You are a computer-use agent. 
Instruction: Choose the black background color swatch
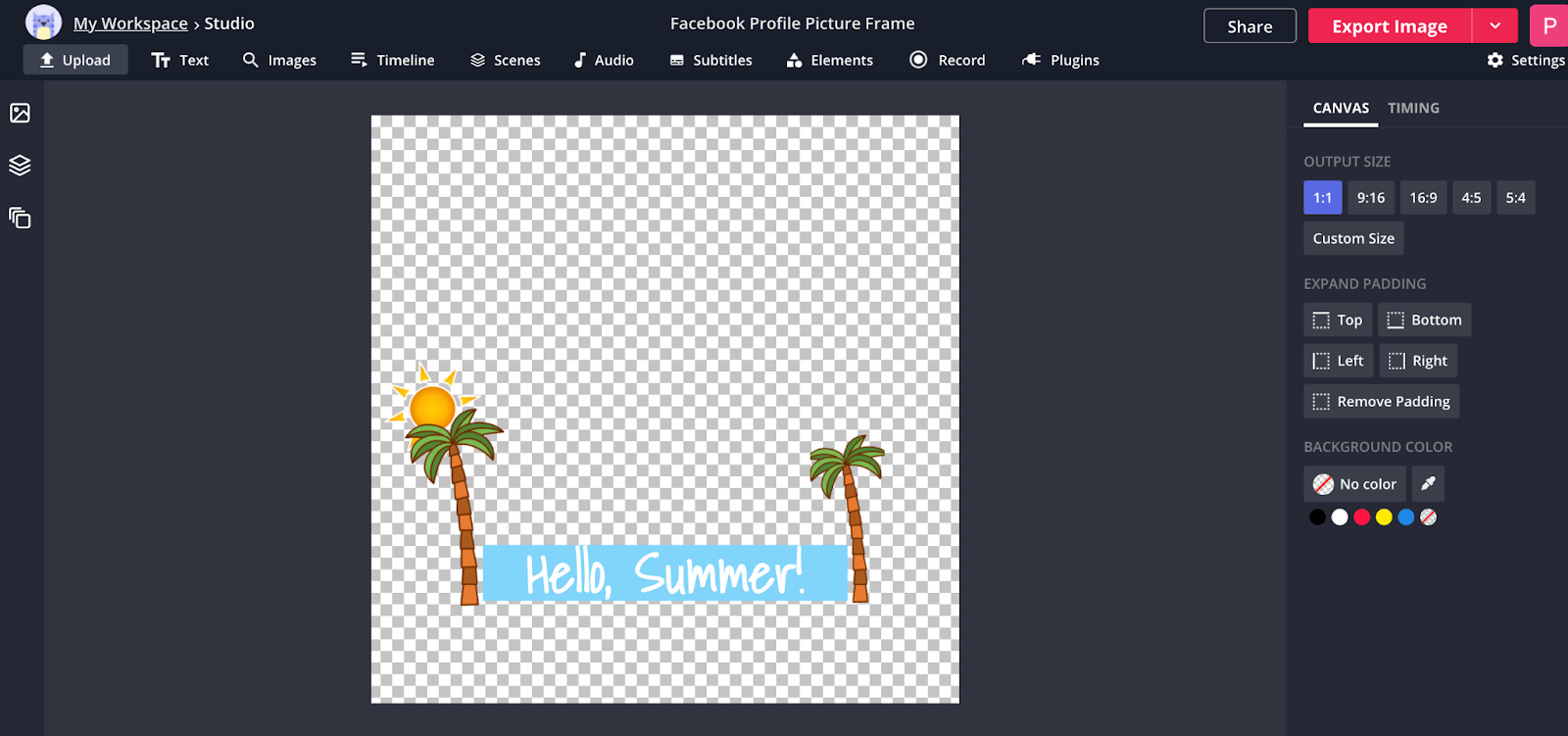click(x=1317, y=517)
